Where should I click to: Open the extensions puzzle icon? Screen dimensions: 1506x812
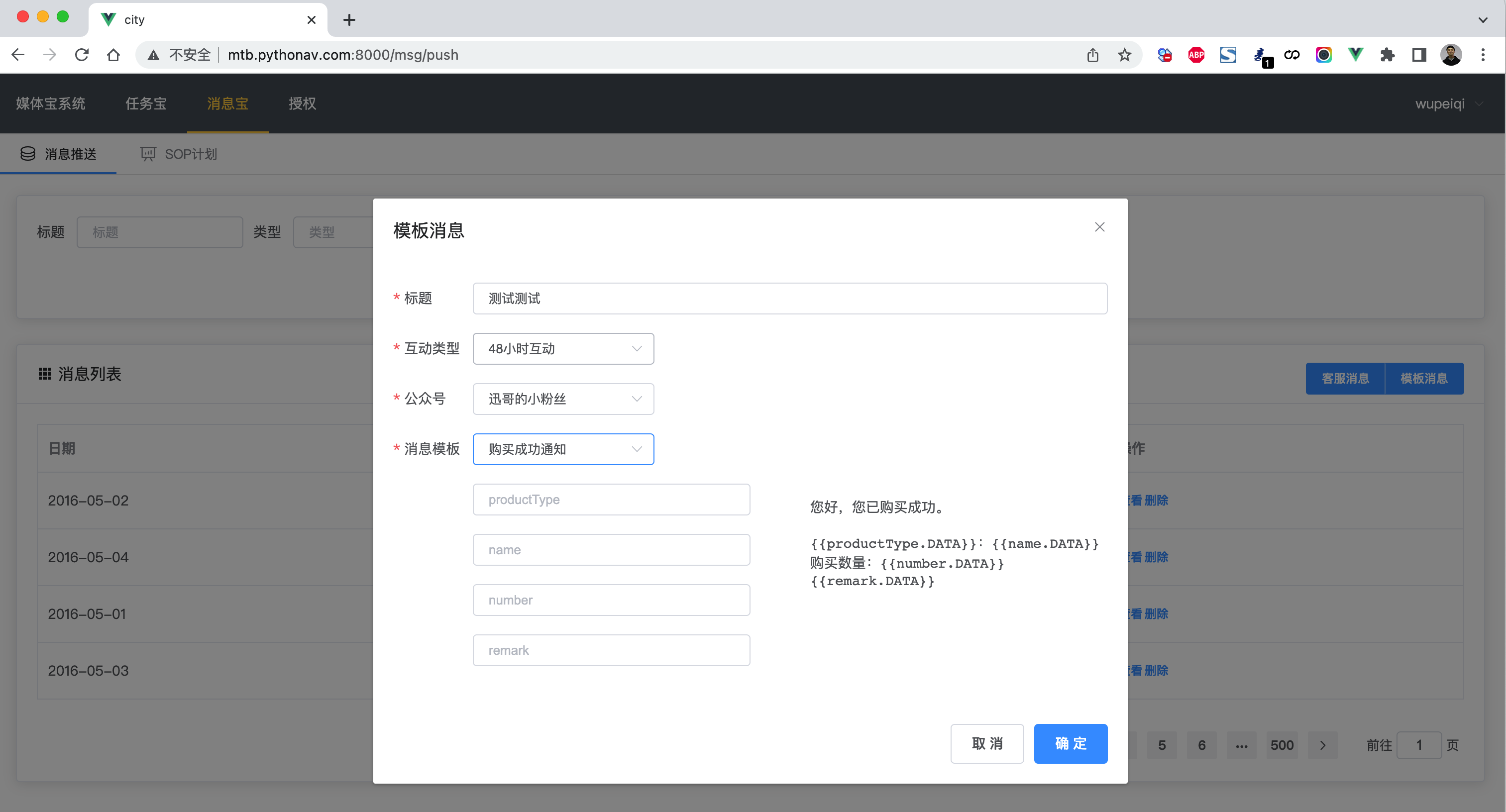click(x=1388, y=55)
